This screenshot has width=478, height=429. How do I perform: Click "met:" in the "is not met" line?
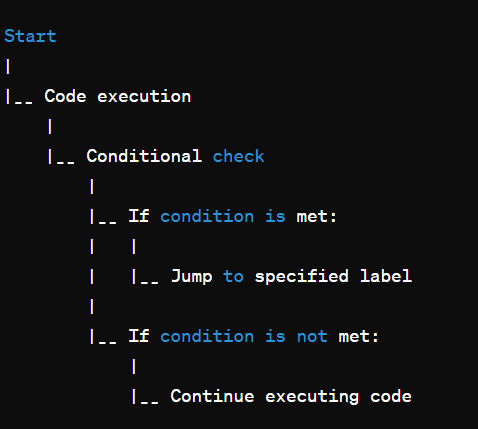coord(359,336)
